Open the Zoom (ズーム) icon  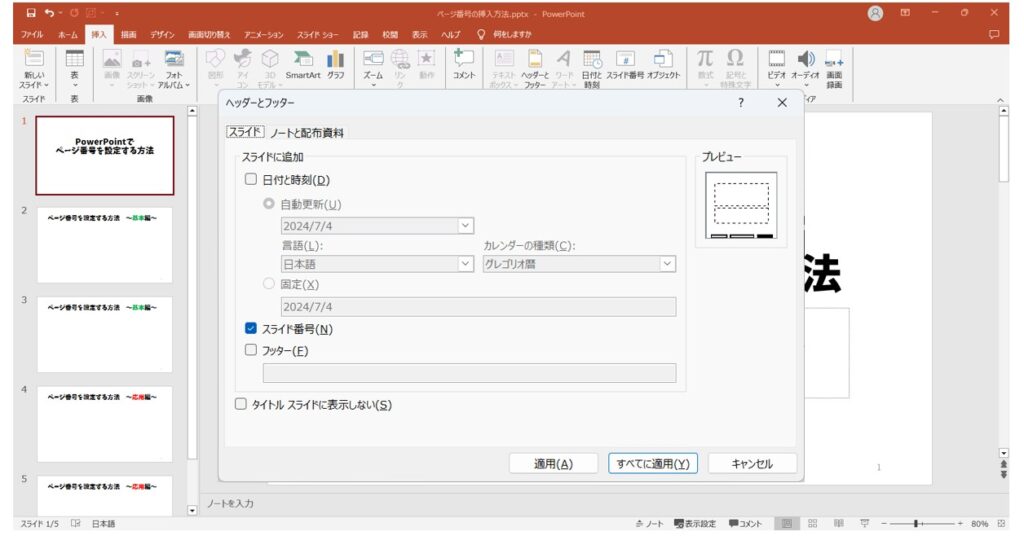click(373, 59)
